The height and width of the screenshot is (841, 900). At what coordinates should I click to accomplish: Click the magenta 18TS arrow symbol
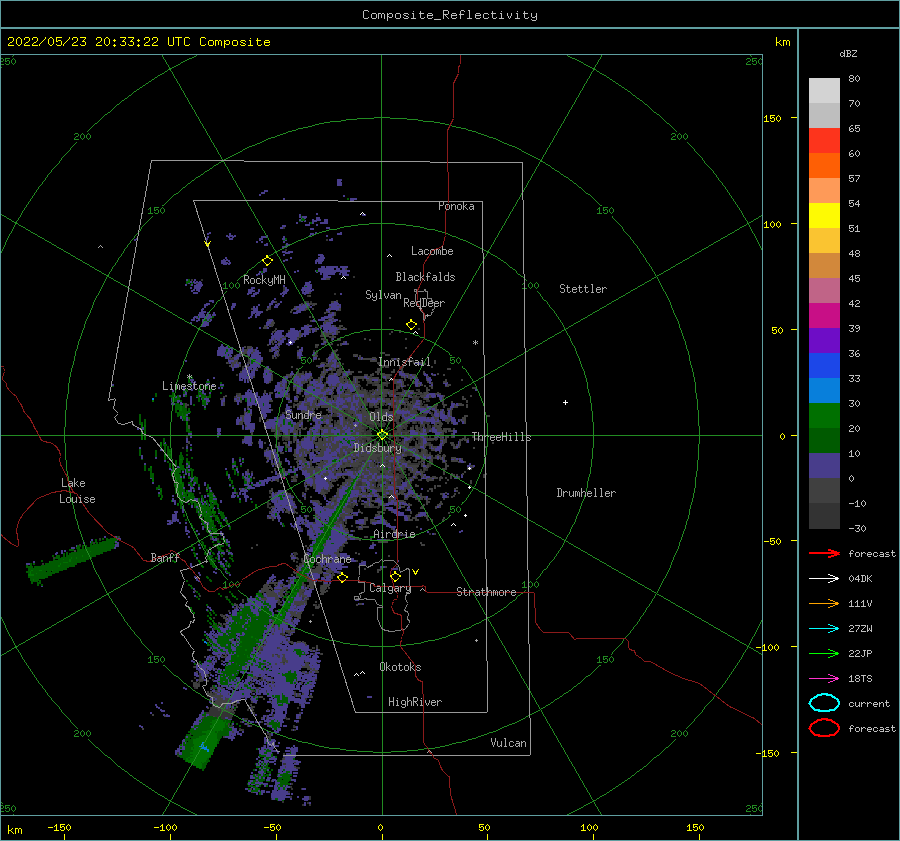coord(824,679)
